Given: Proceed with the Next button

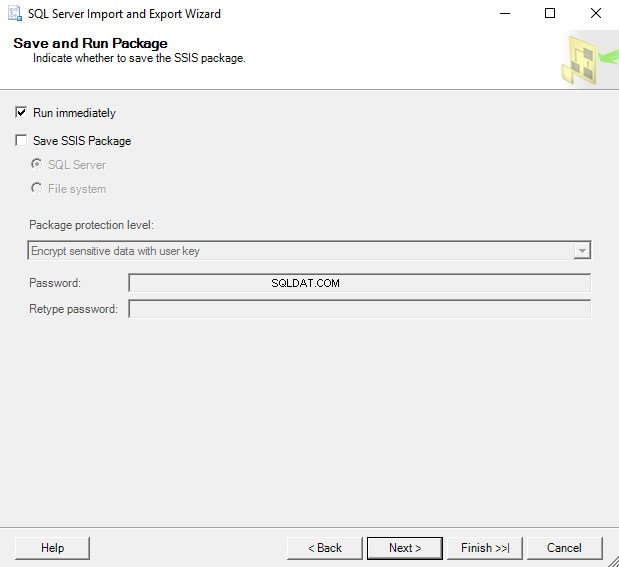Looking at the screenshot, I should (x=405, y=548).
